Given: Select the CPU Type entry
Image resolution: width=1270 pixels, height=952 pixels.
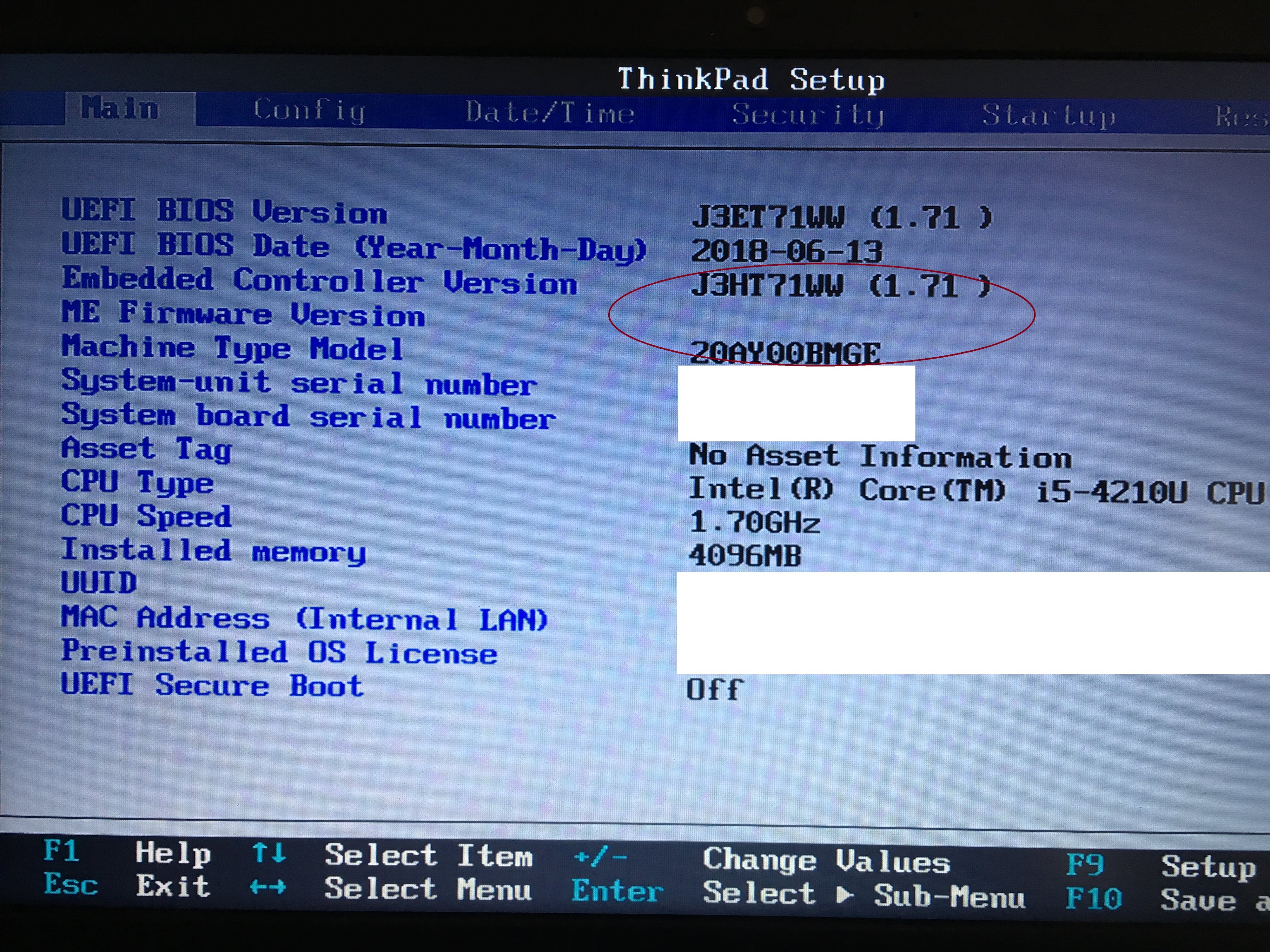Looking at the screenshot, I should [x=137, y=483].
